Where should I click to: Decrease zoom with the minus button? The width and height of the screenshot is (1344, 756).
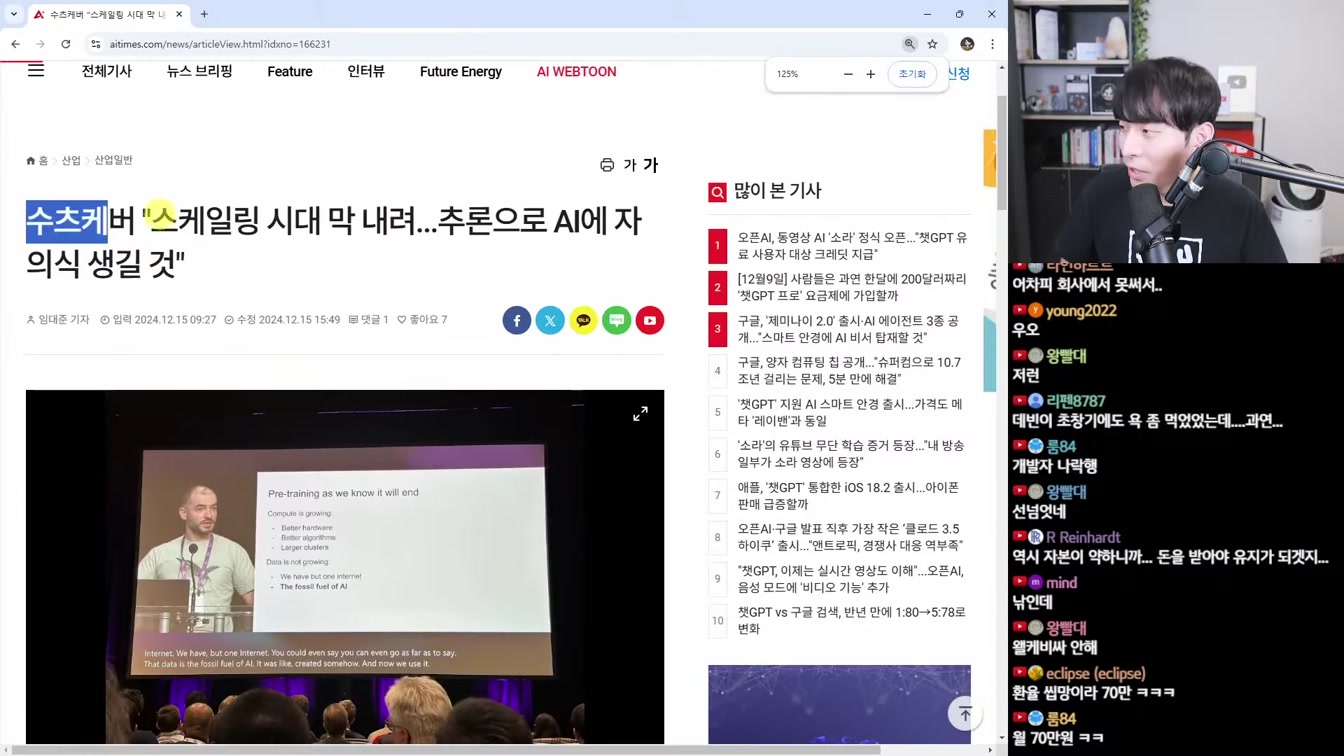(x=848, y=74)
